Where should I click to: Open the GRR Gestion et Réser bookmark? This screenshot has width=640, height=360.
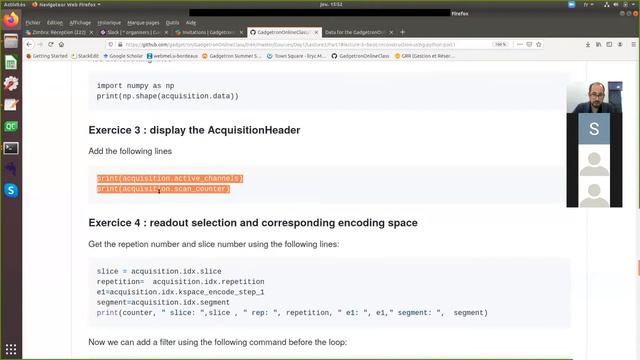tap(424, 56)
